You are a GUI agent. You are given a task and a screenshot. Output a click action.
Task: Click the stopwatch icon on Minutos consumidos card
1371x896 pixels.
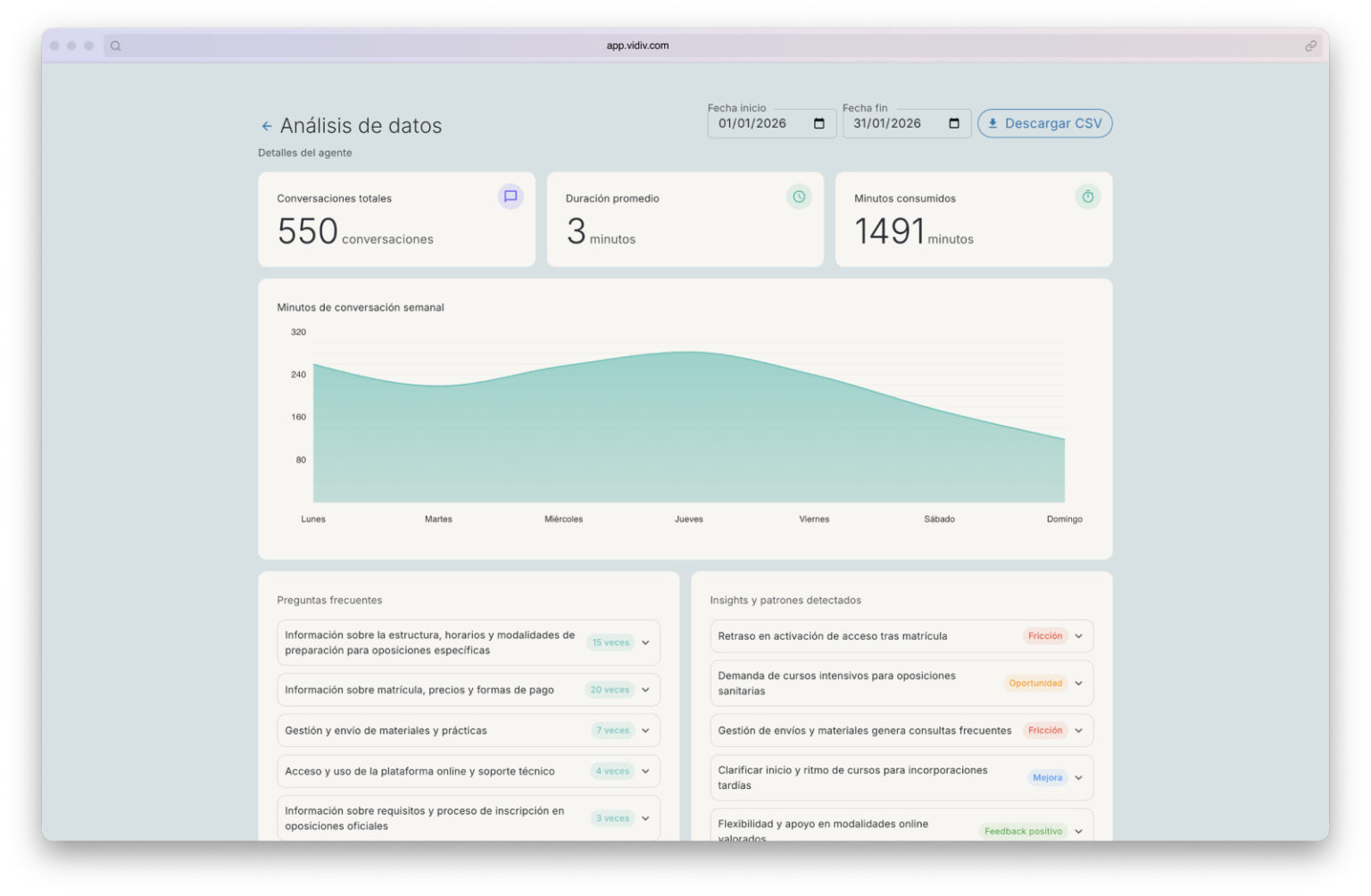[x=1087, y=197]
